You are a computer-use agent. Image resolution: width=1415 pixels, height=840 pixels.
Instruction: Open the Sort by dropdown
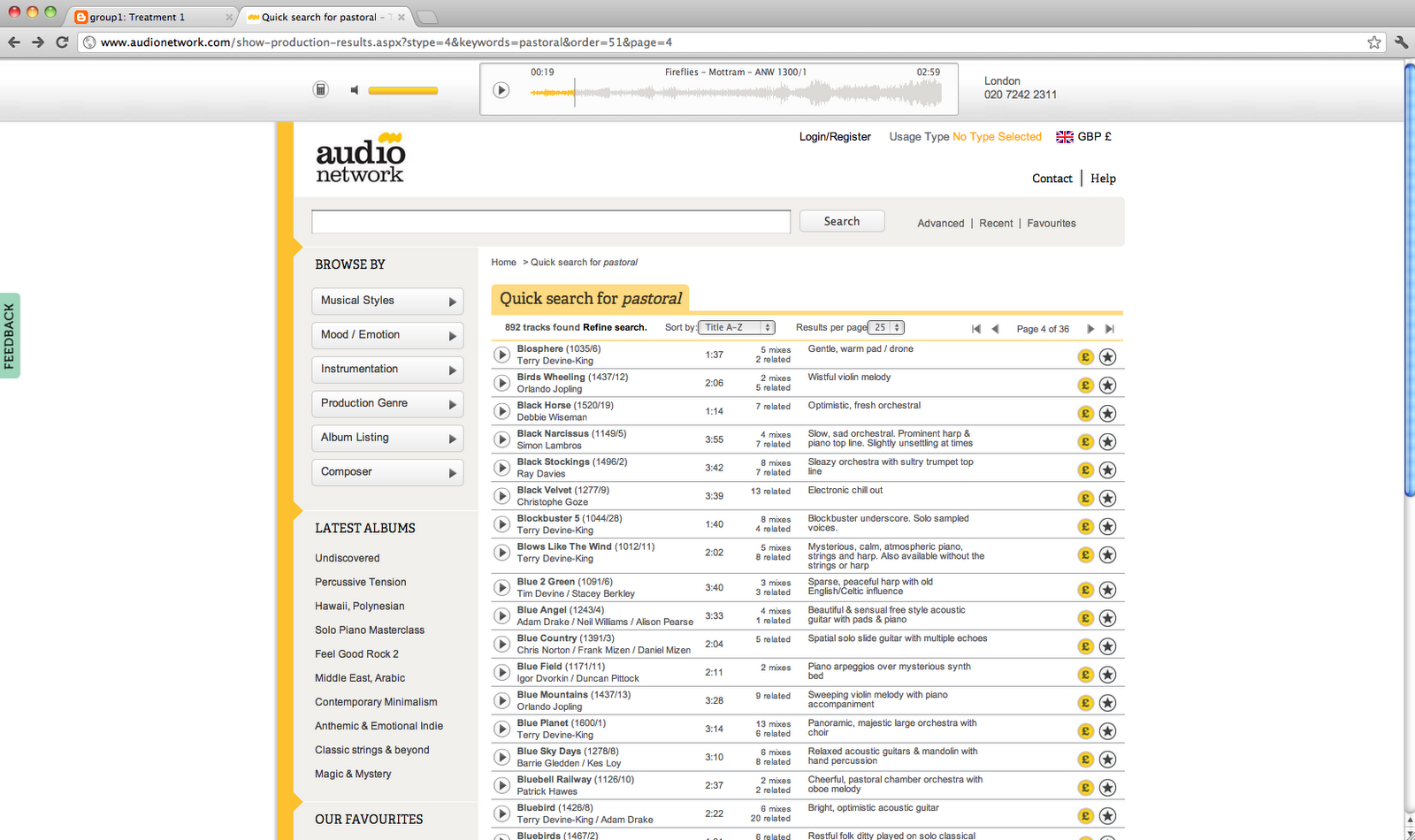point(737,327)
